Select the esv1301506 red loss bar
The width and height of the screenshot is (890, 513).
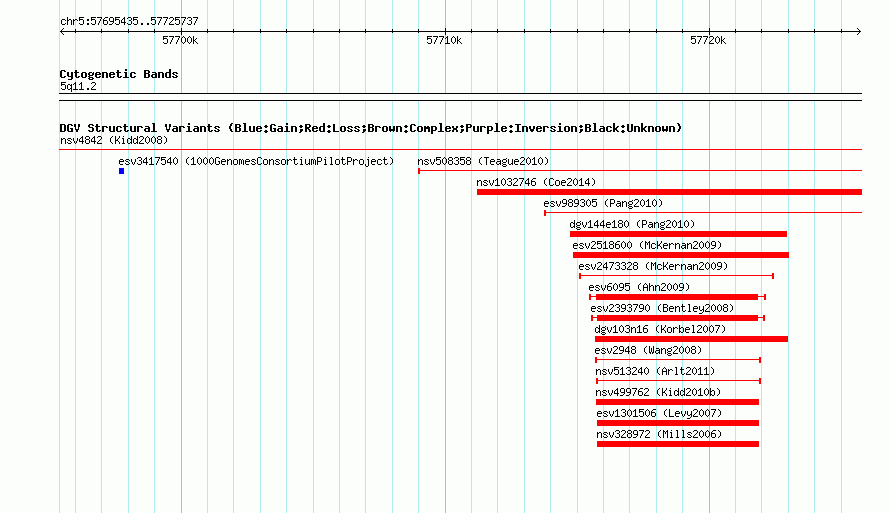coord(678,423)
